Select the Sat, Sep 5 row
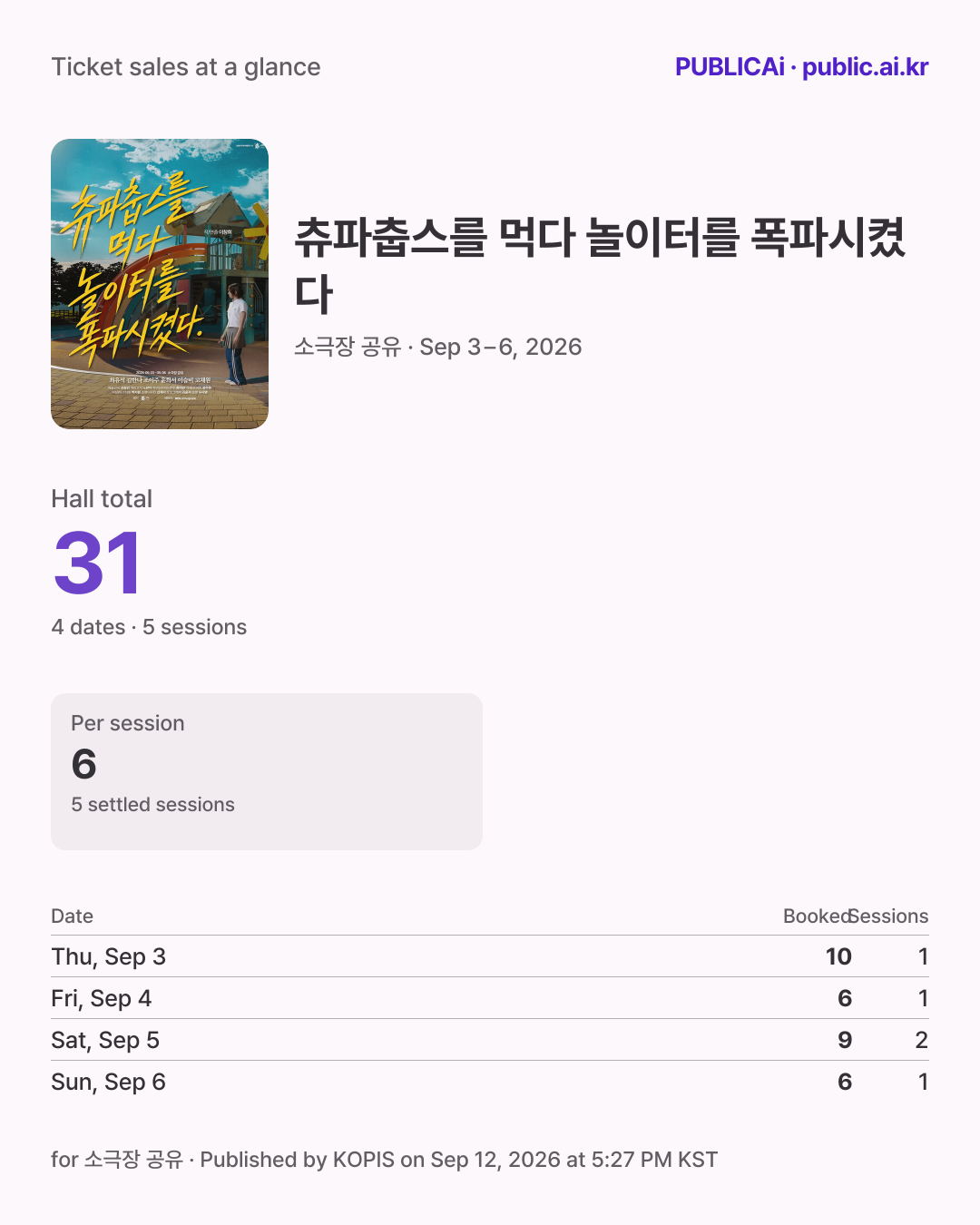 pos(490,1040)
